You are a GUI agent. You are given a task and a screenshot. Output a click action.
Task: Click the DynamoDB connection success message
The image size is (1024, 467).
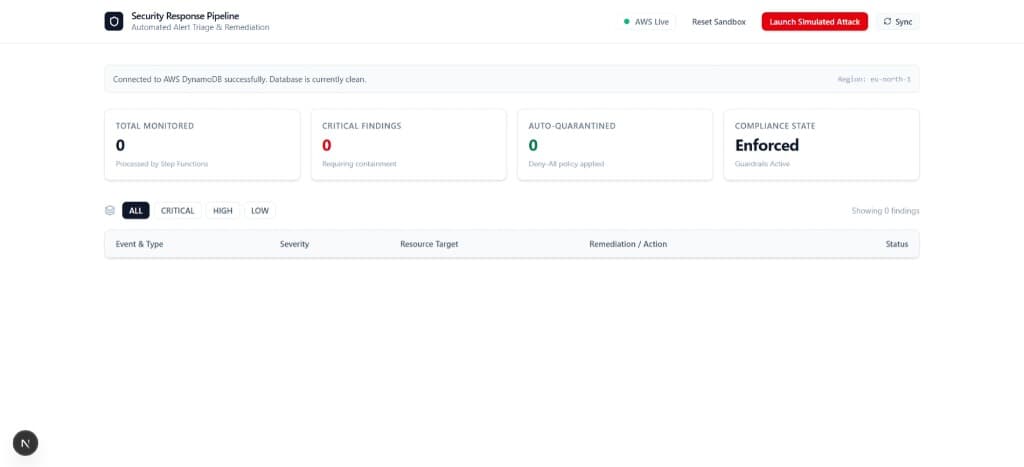(x=240, y=79)
